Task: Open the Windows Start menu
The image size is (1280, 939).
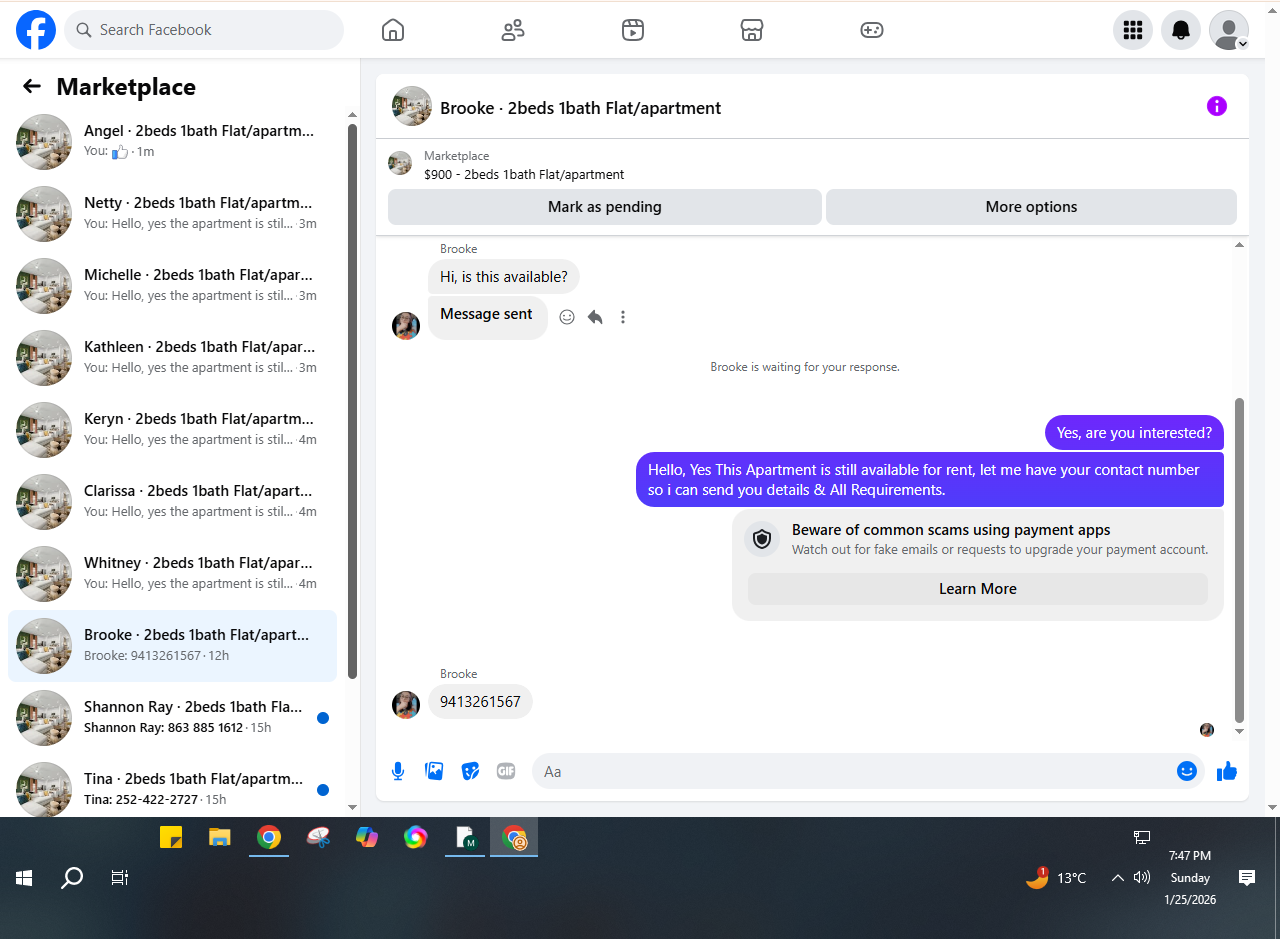Action: click(x=25, y=878)
